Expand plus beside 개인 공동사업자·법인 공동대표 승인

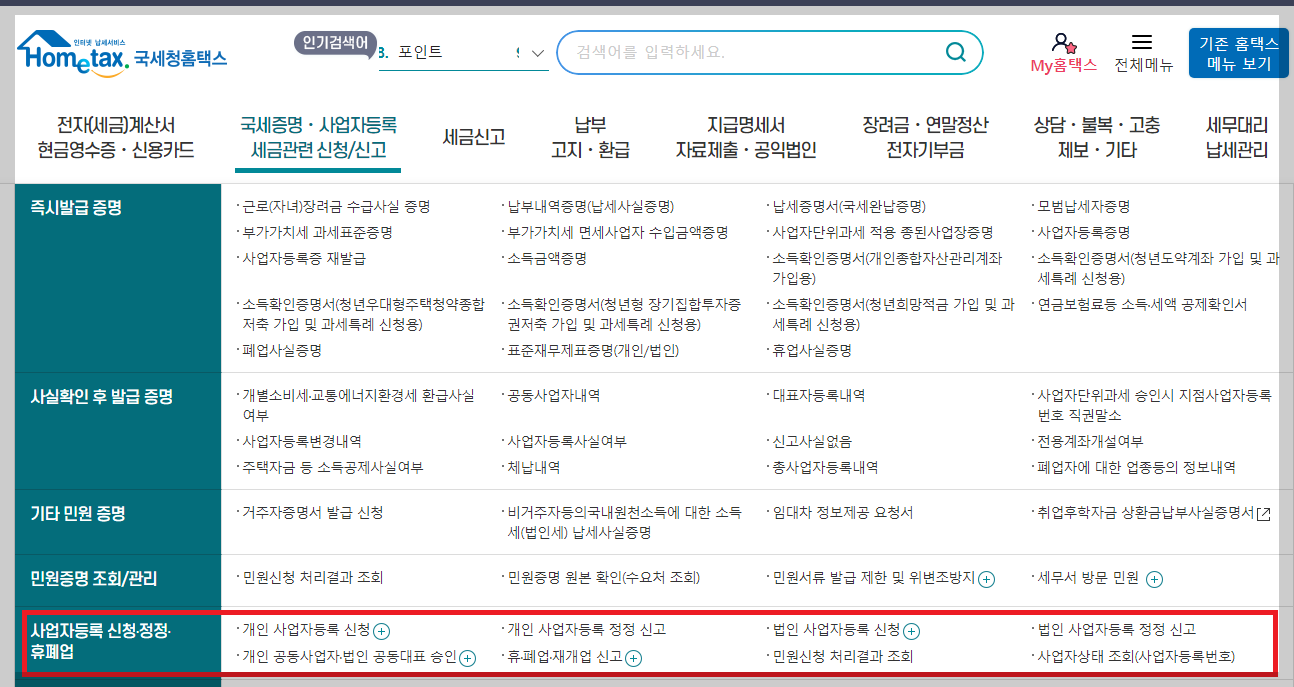467,658
